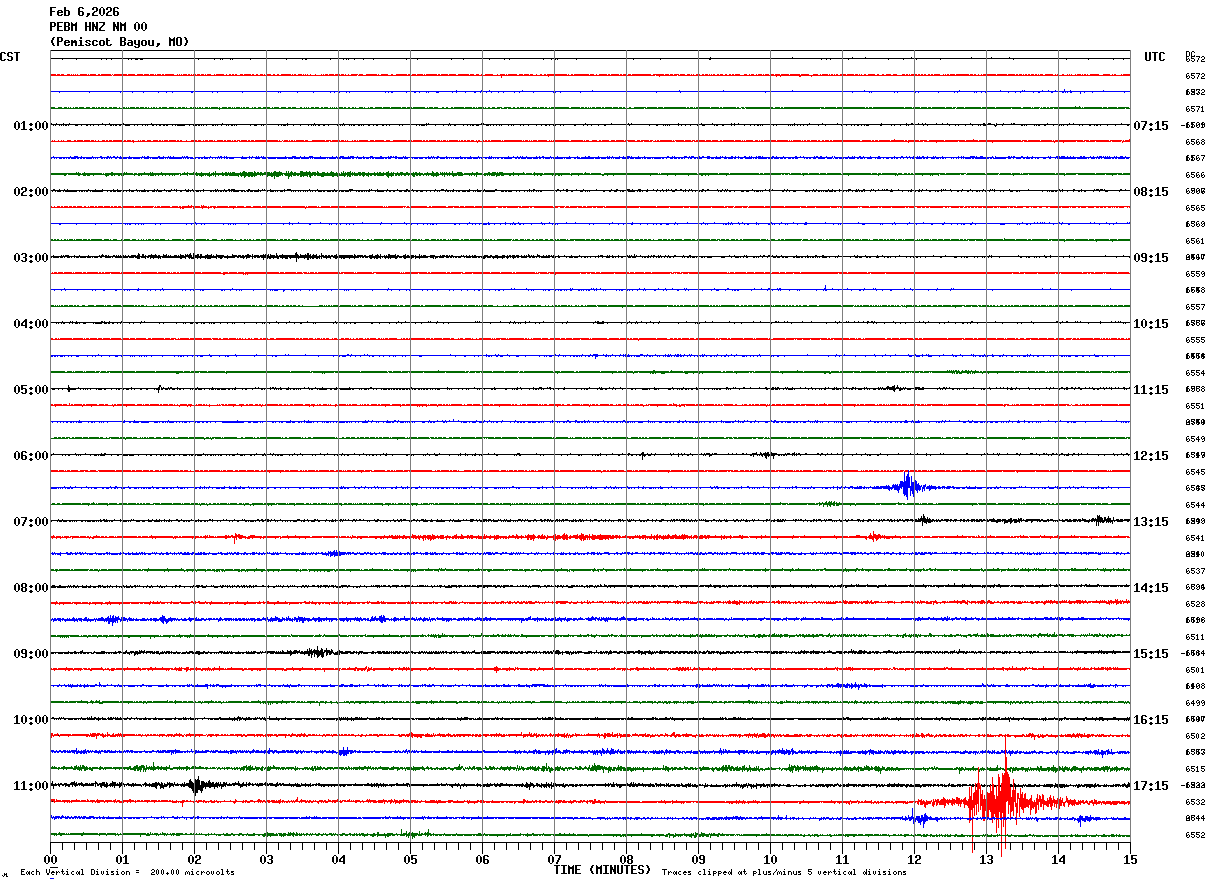This screenshot has width=1210, height=886.
Task: Click minute tick label 07 on the time axis
Action: pyautogui.click(x=555, y=859)
